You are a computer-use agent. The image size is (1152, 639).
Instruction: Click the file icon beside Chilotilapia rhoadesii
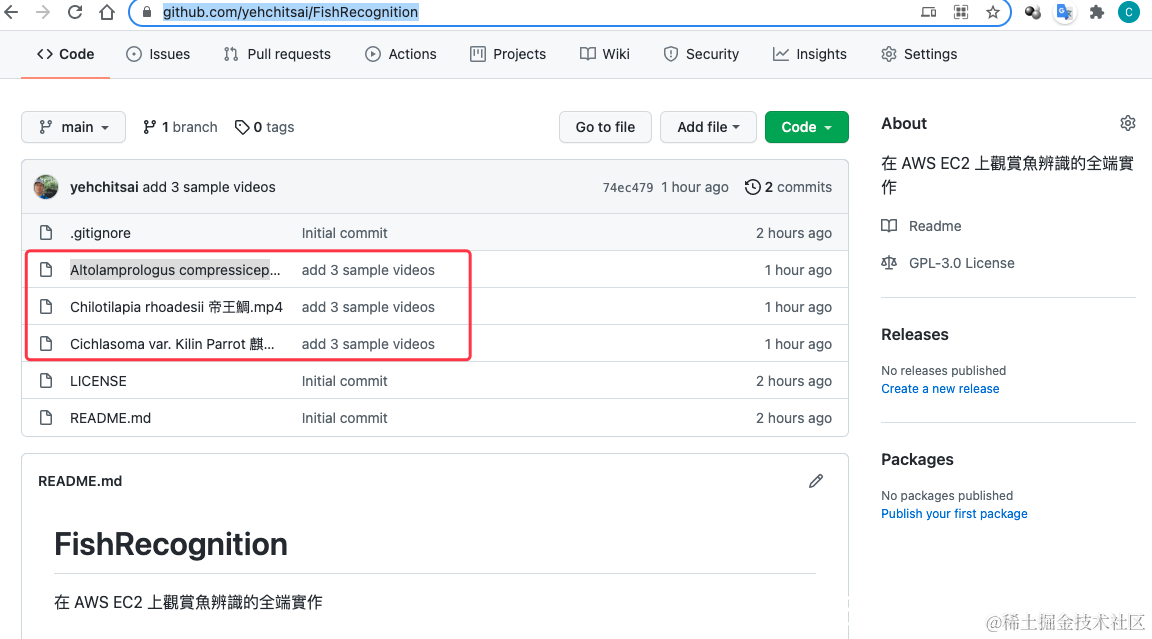(x=46, y=307)
